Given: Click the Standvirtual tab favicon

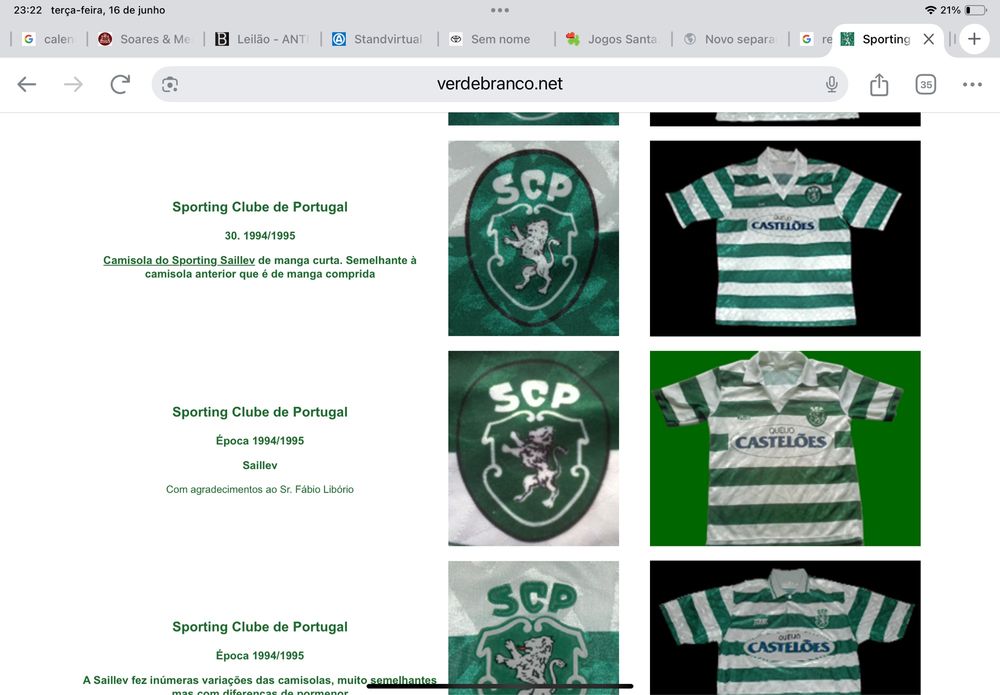Looking at the screenshot, I should pos(339,39).
